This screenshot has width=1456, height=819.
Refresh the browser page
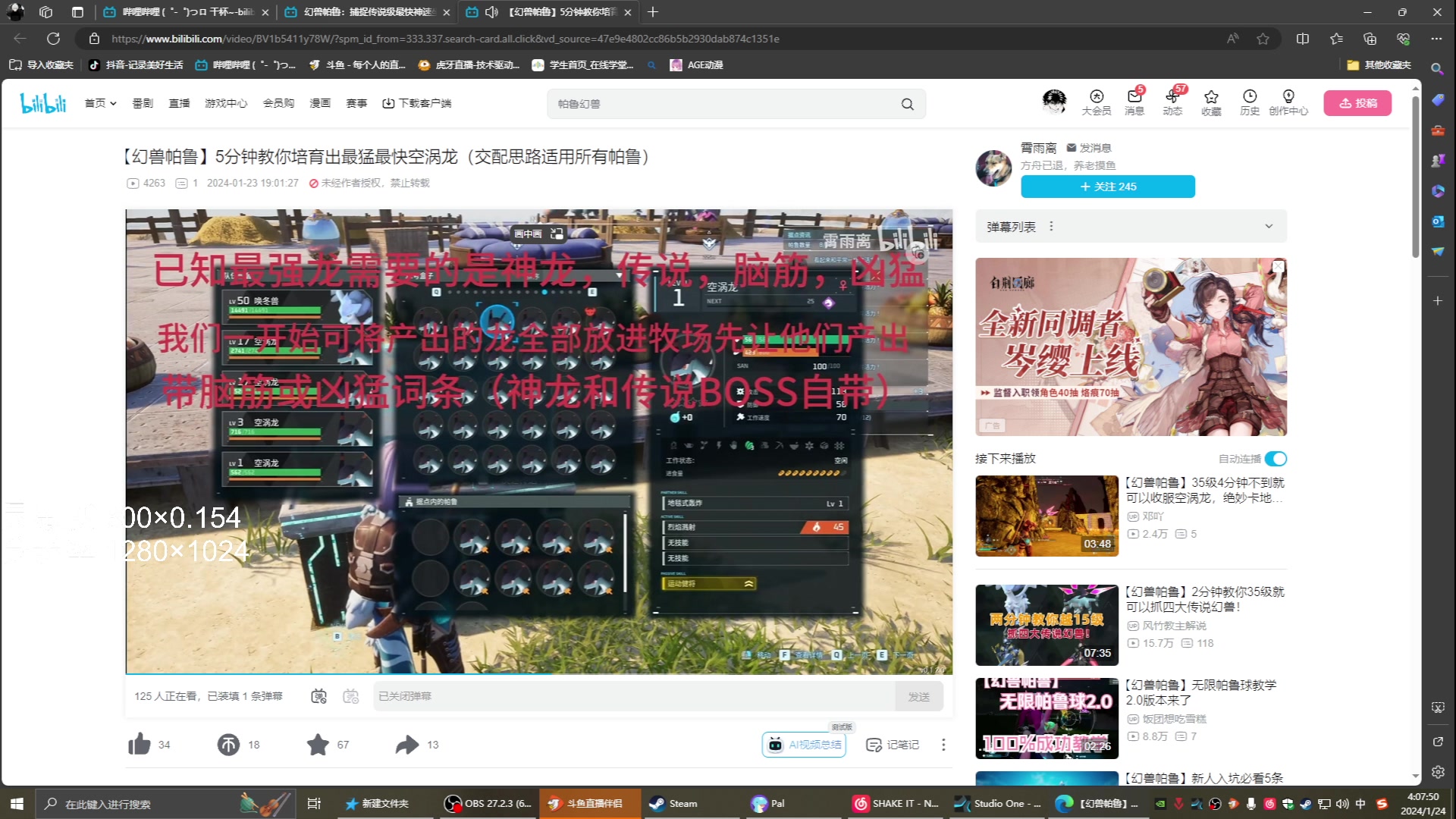53,39
